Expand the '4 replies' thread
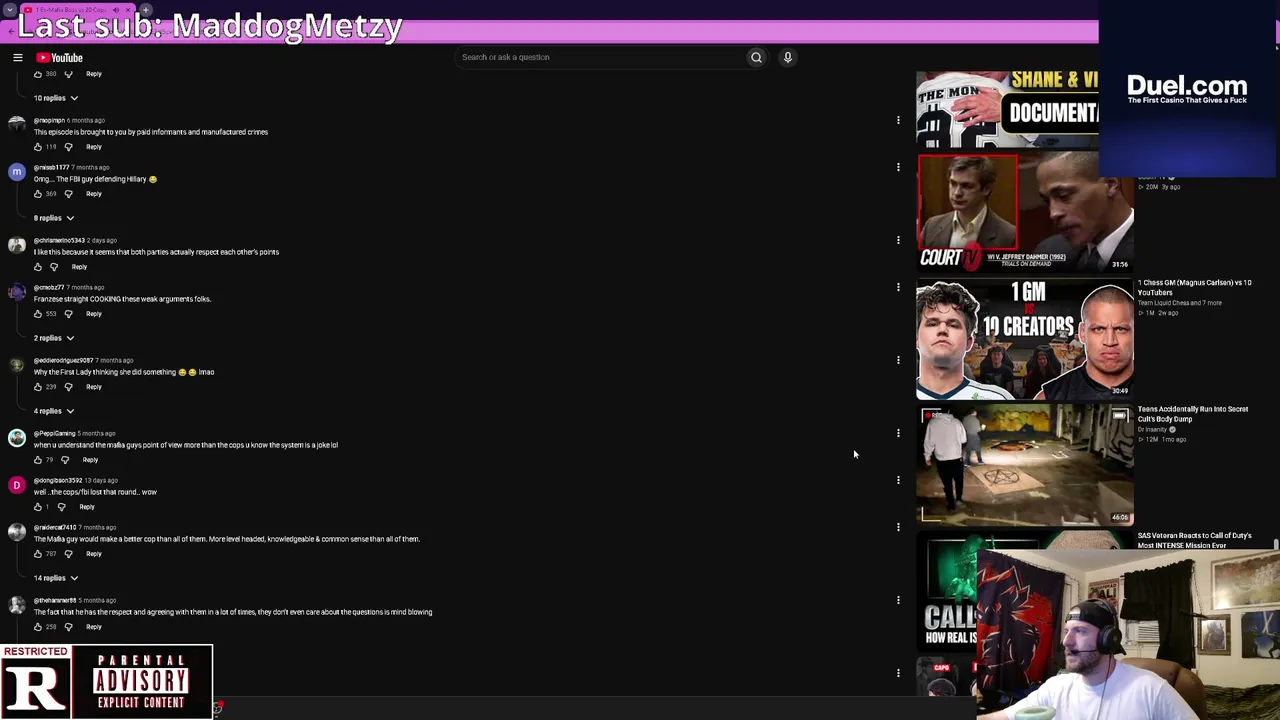 54,411
